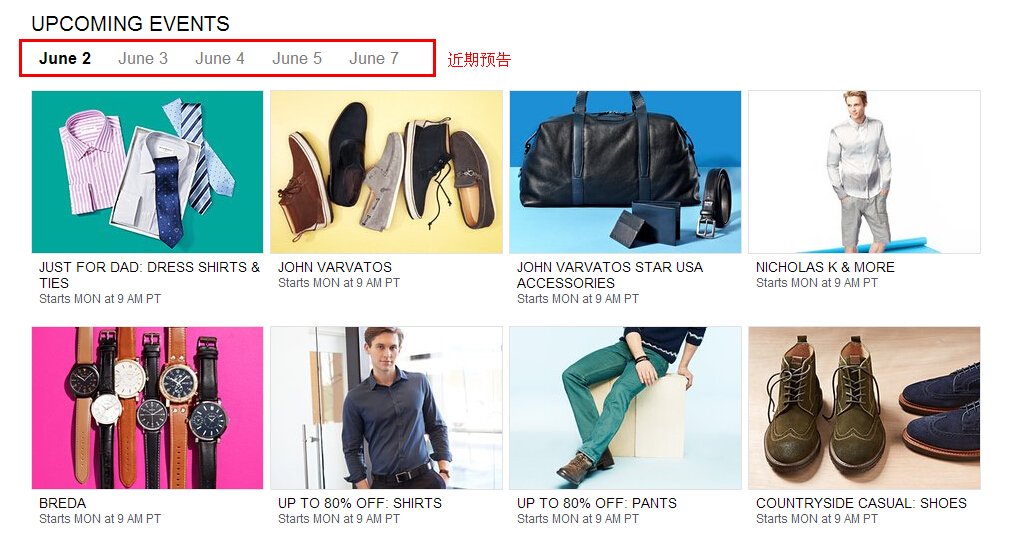Click start time under 80% Off: Pants
This screenshot has height=533, width=1009.
tap(578, 519)
